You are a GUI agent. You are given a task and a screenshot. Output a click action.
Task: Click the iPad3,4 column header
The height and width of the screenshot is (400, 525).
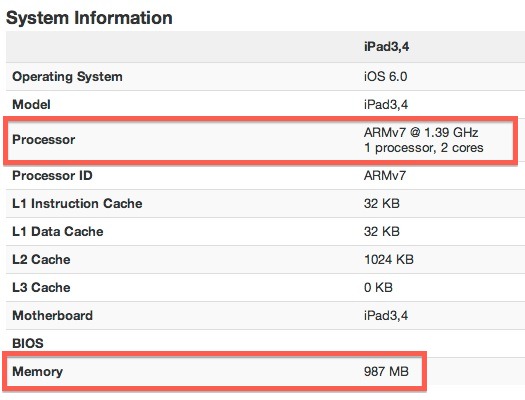click(x=386, y=47)
